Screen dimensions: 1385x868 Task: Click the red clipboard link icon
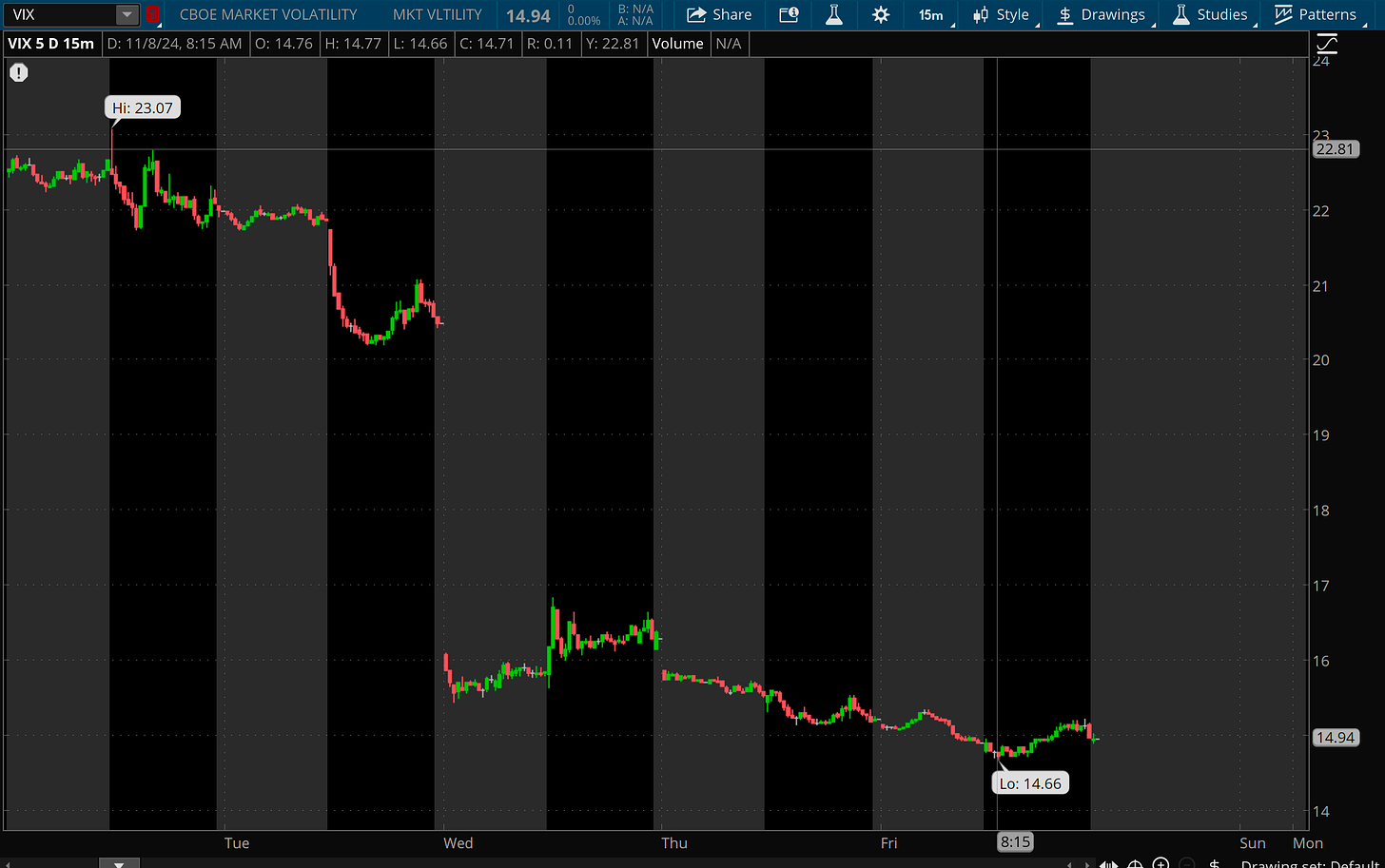pos(152,14)
